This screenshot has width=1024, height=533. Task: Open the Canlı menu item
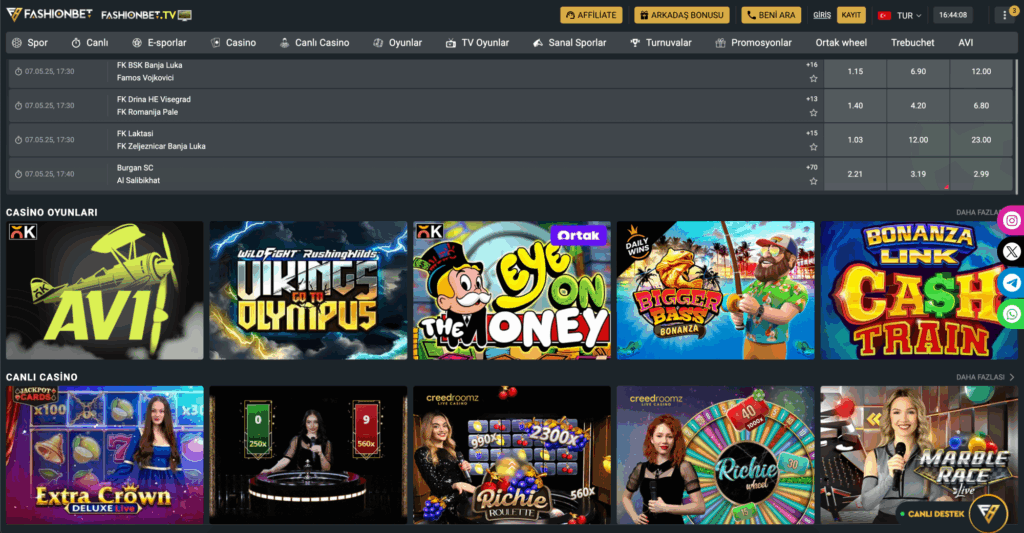[89, 42]
